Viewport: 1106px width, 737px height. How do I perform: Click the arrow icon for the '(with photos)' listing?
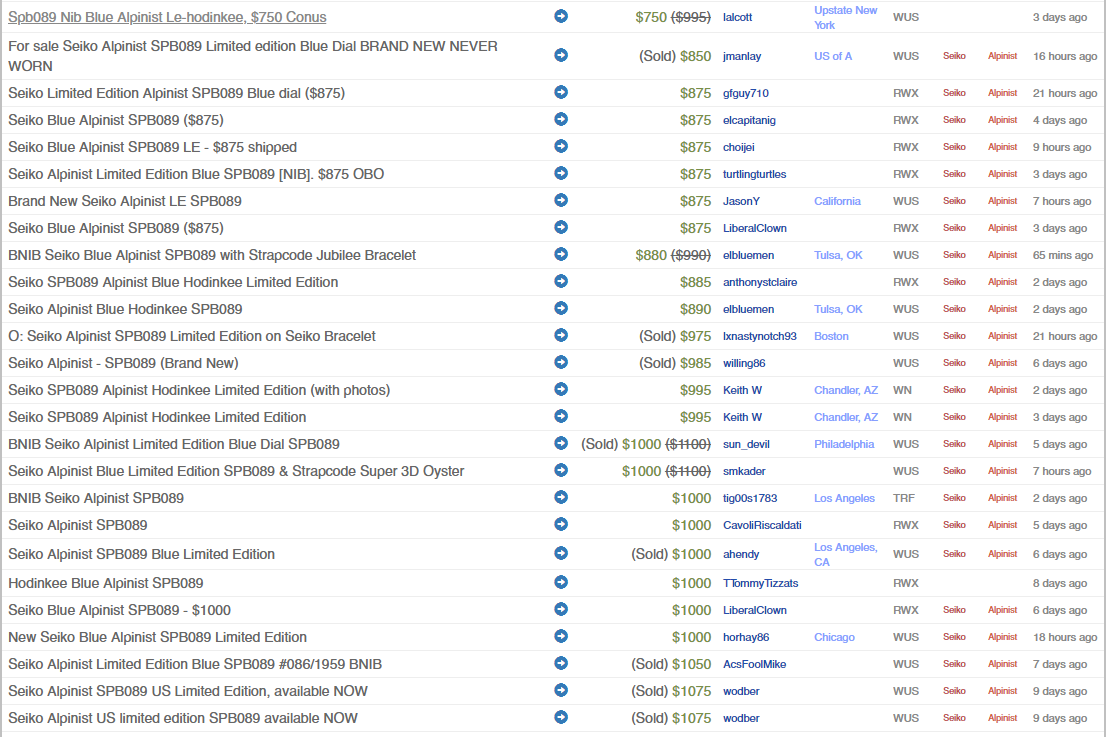[561, 389]
